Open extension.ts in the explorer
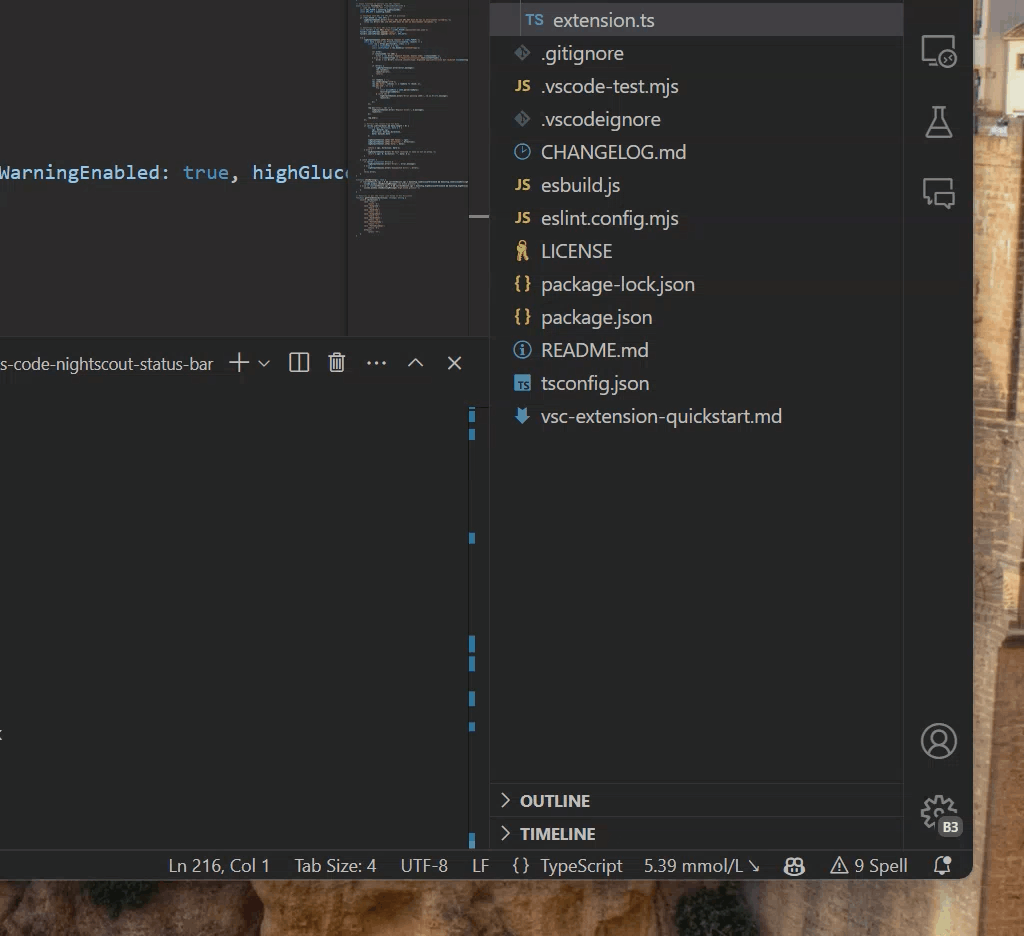This screenshot has width=1024, height=936. coord(696,20)
